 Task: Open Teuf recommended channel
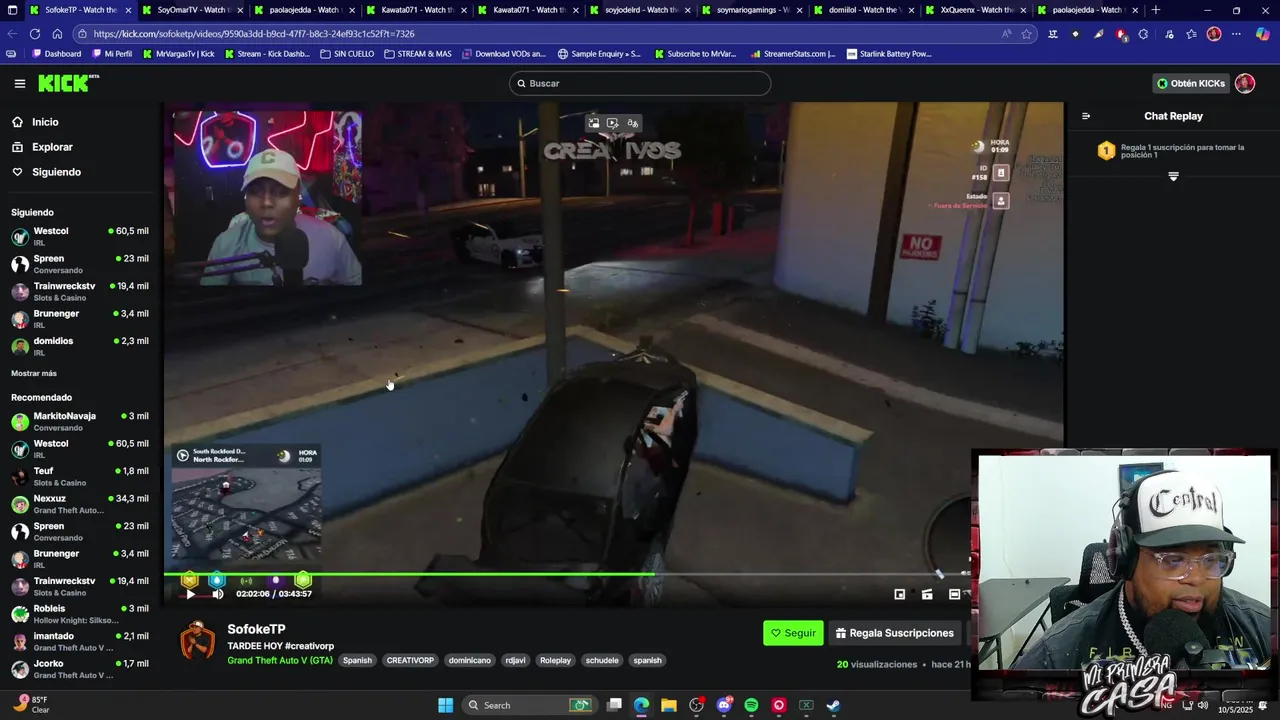80,477
